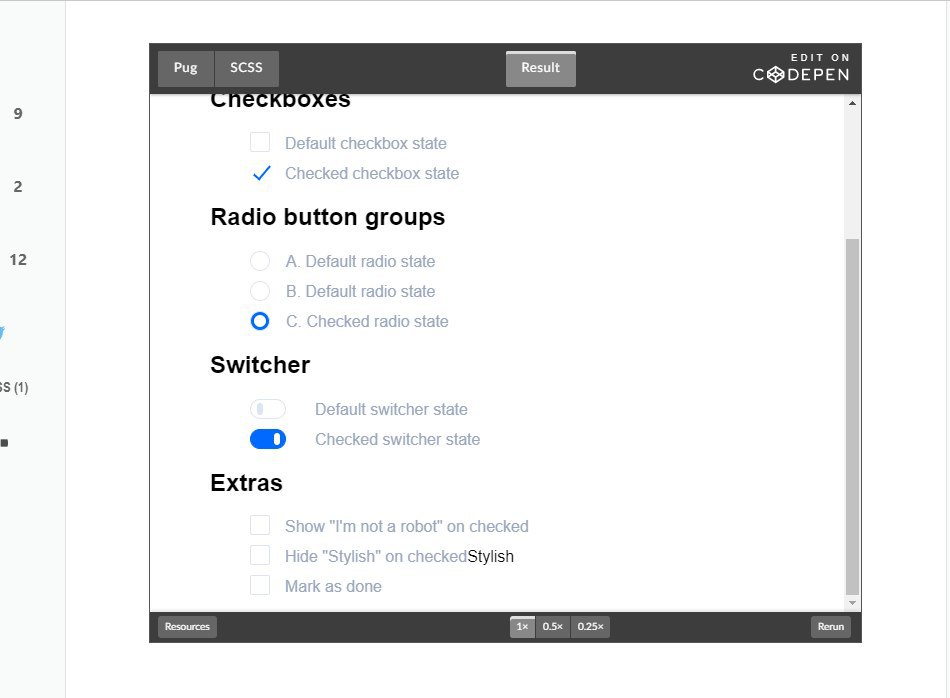Click the Switcher heading

[260, 365]
